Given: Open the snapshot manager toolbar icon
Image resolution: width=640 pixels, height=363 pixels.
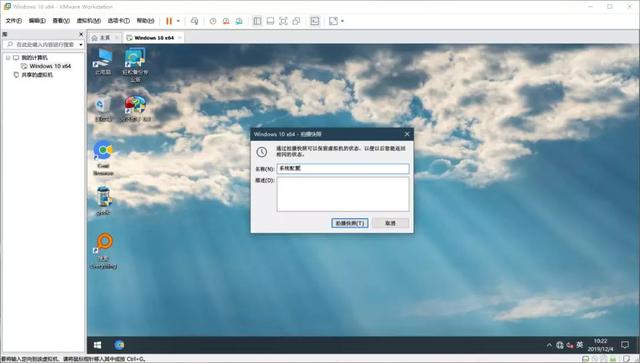Looking at the screenshot, I should coord(239,21).
